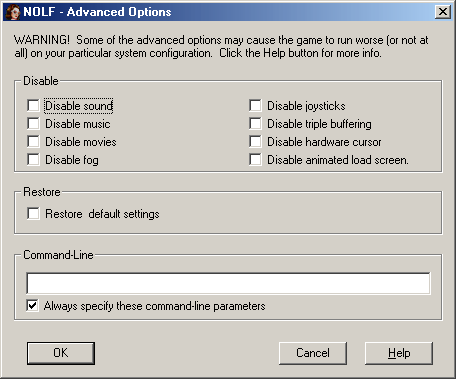Enable the Disable music checkbox
Screen dimensions: 456x379
(x=33, y=124)
